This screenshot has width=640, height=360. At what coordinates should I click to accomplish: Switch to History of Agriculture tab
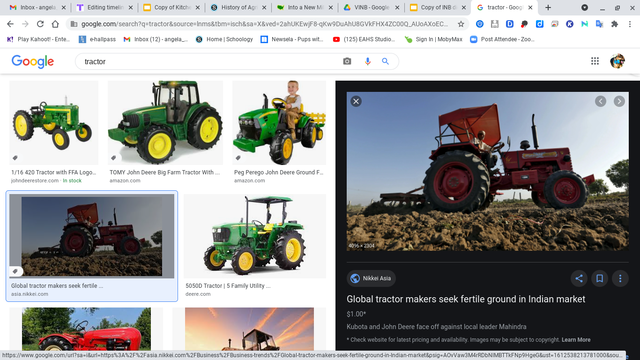point(238,7)
